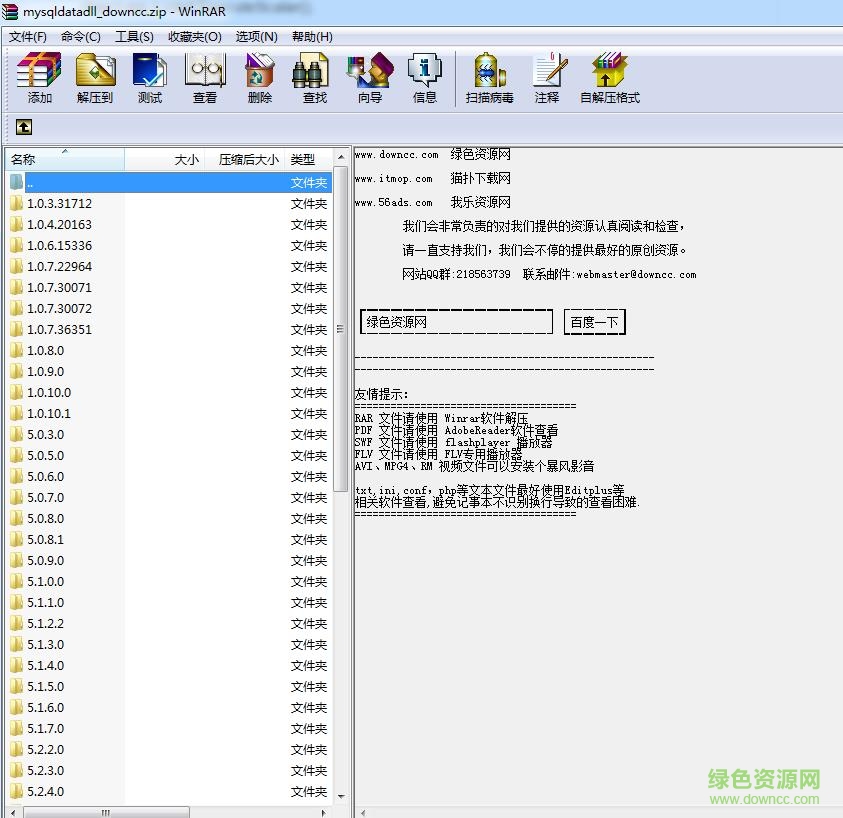
Task: Click the 信息 (Info) icon
Action: (424, 75)
